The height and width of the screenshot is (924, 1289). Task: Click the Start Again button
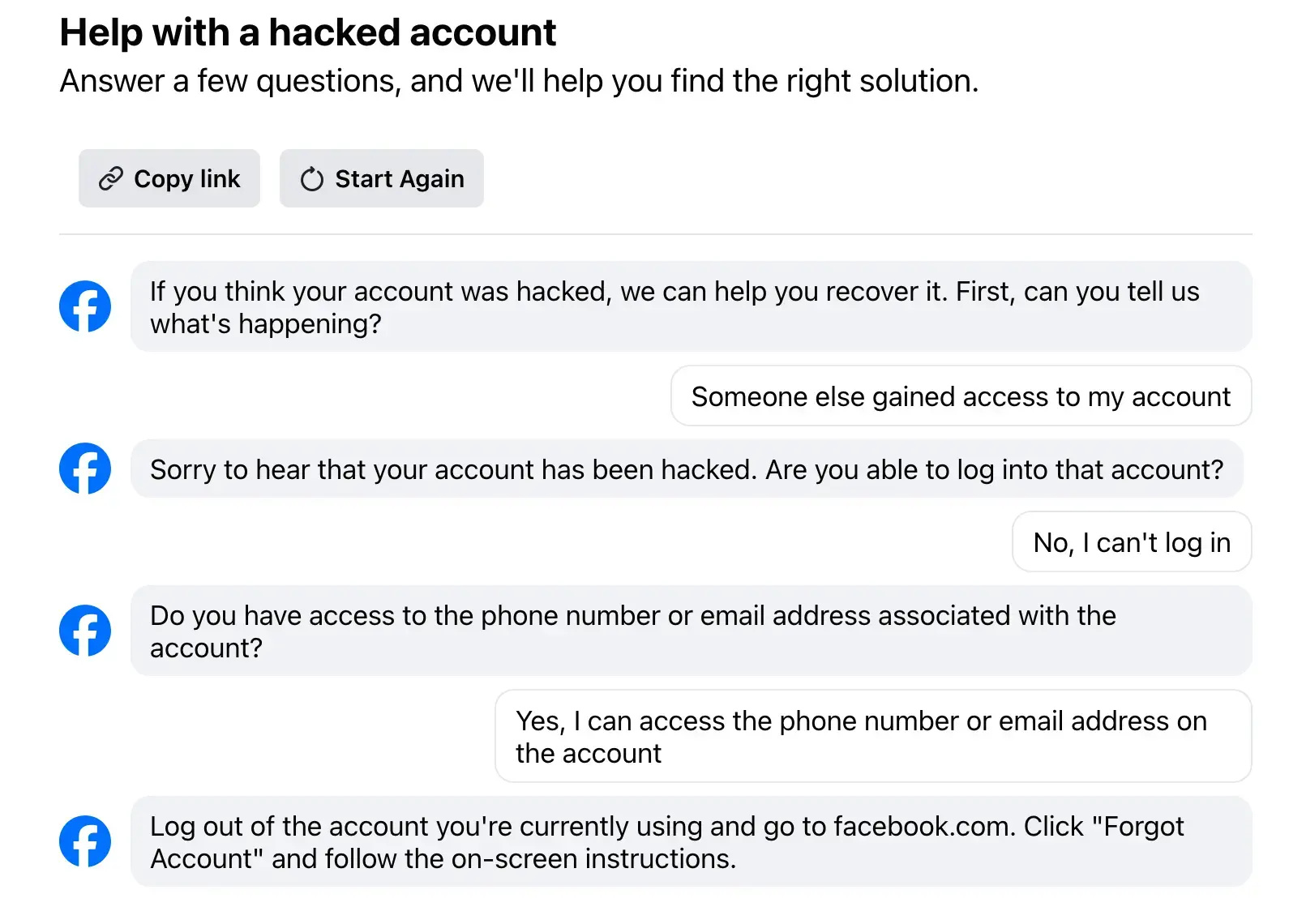381,178
